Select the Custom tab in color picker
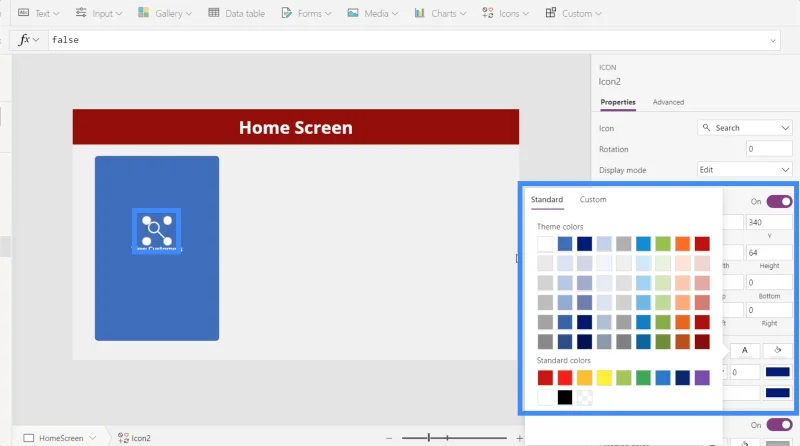800x446 pixels. [593, 200]
